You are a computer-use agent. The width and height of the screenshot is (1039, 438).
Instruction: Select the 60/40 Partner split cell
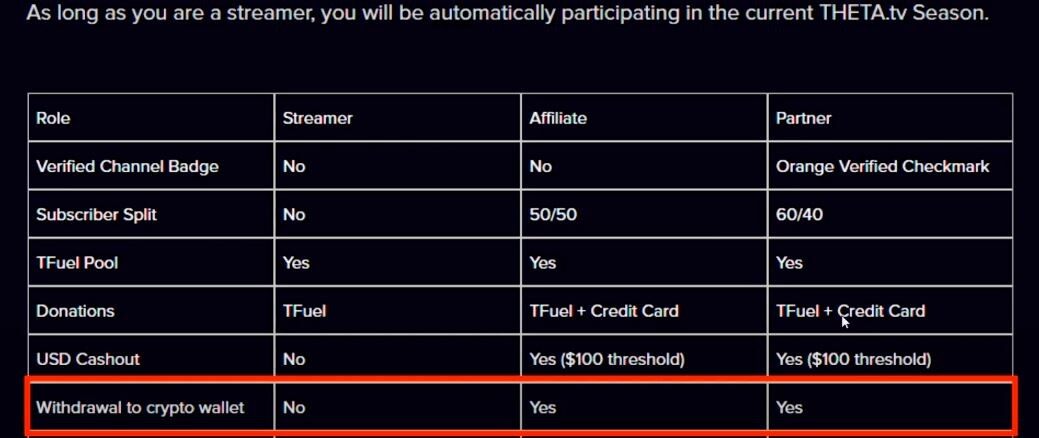point(890,214)
